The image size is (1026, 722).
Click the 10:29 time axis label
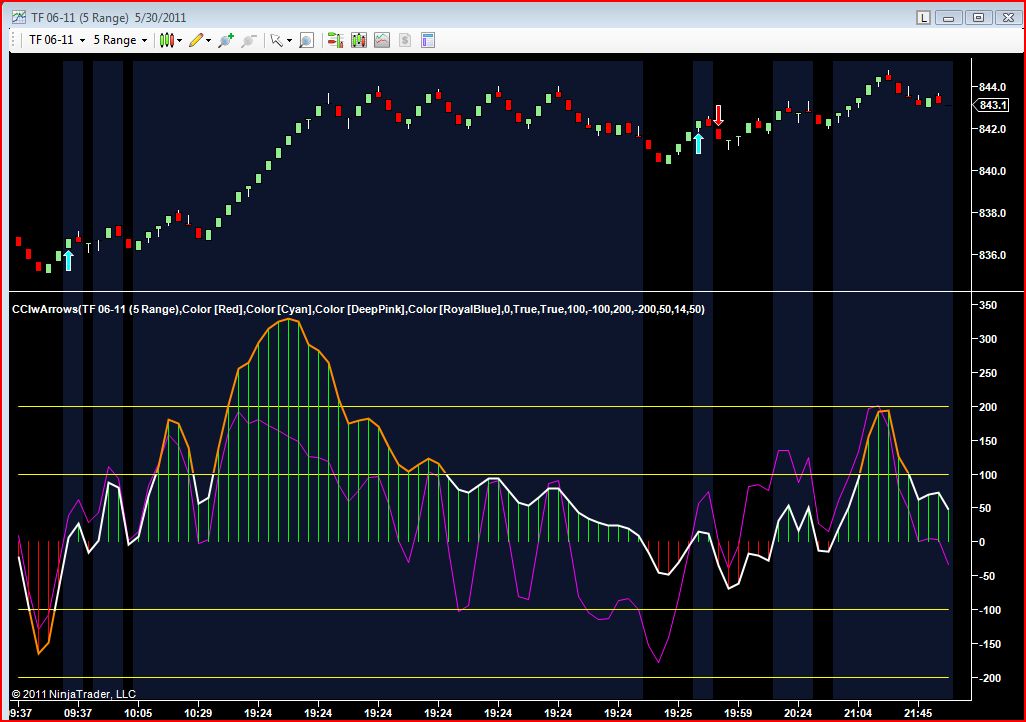click(x=198, y=713)
